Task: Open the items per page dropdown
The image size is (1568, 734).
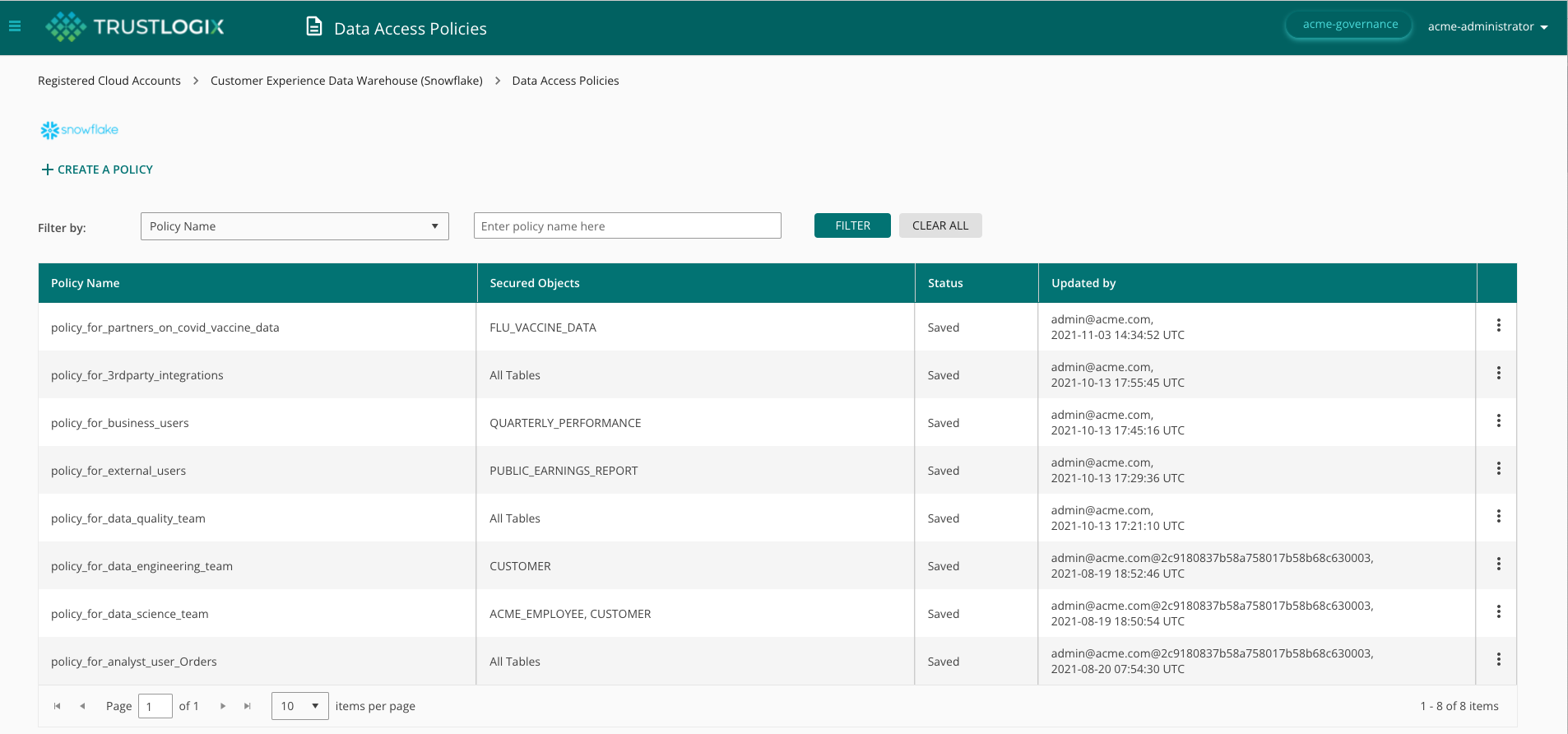Action: pyautogui.click(x=300, y=706)
